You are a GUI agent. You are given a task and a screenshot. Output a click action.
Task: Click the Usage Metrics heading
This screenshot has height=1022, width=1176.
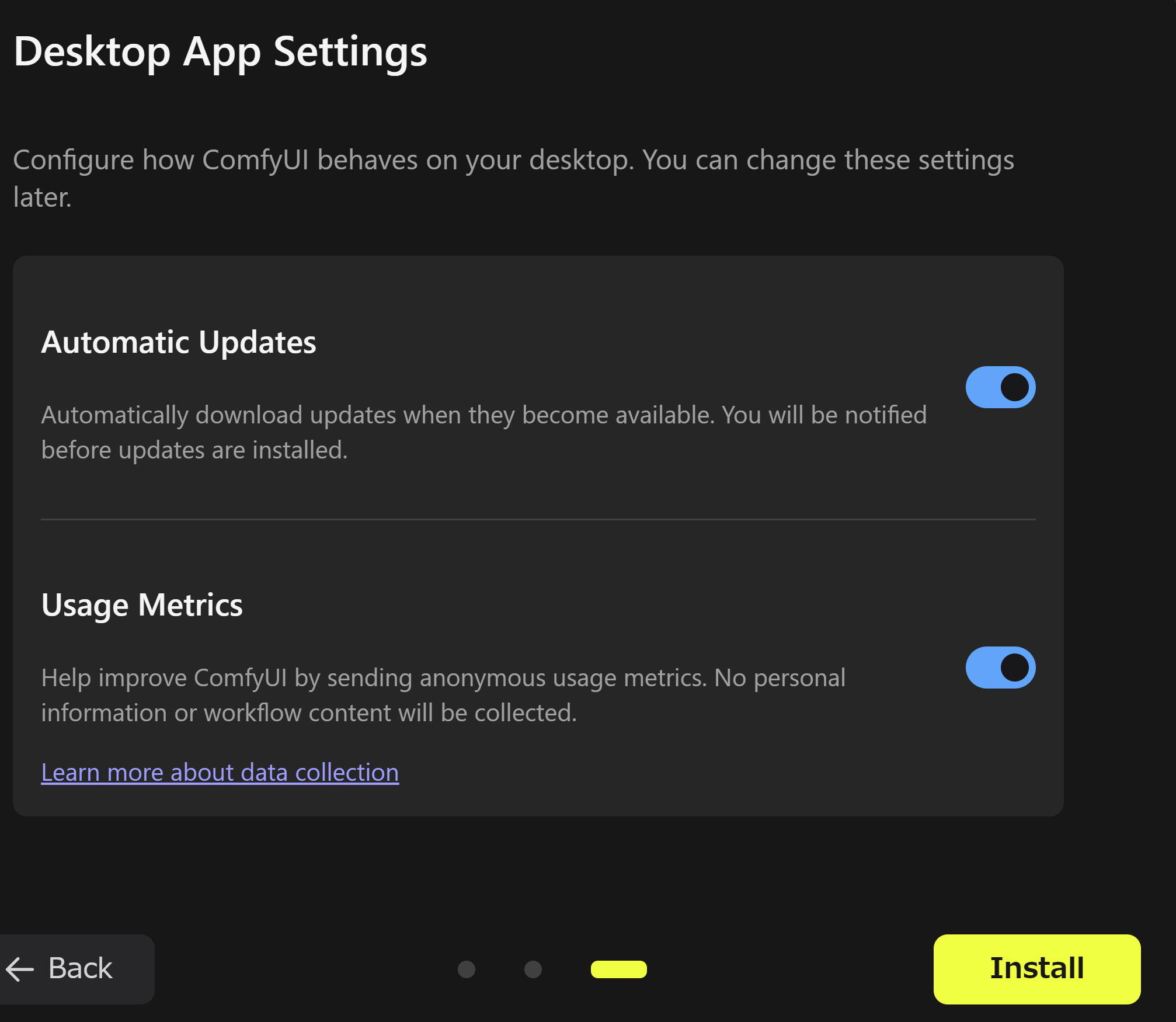click(142, 605)
